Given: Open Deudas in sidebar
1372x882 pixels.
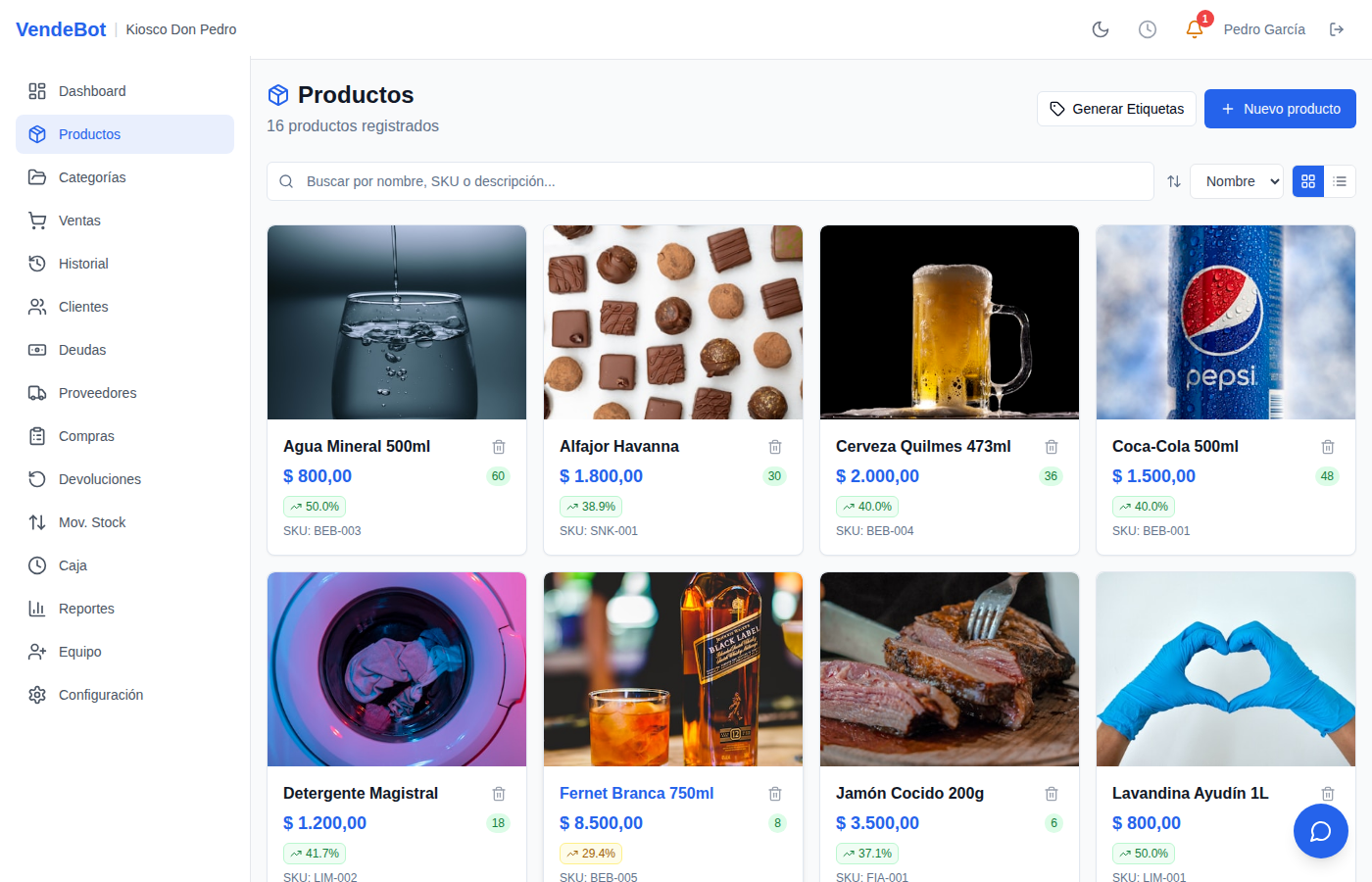Looking at the screenshot, I should (x=124, y=350).
